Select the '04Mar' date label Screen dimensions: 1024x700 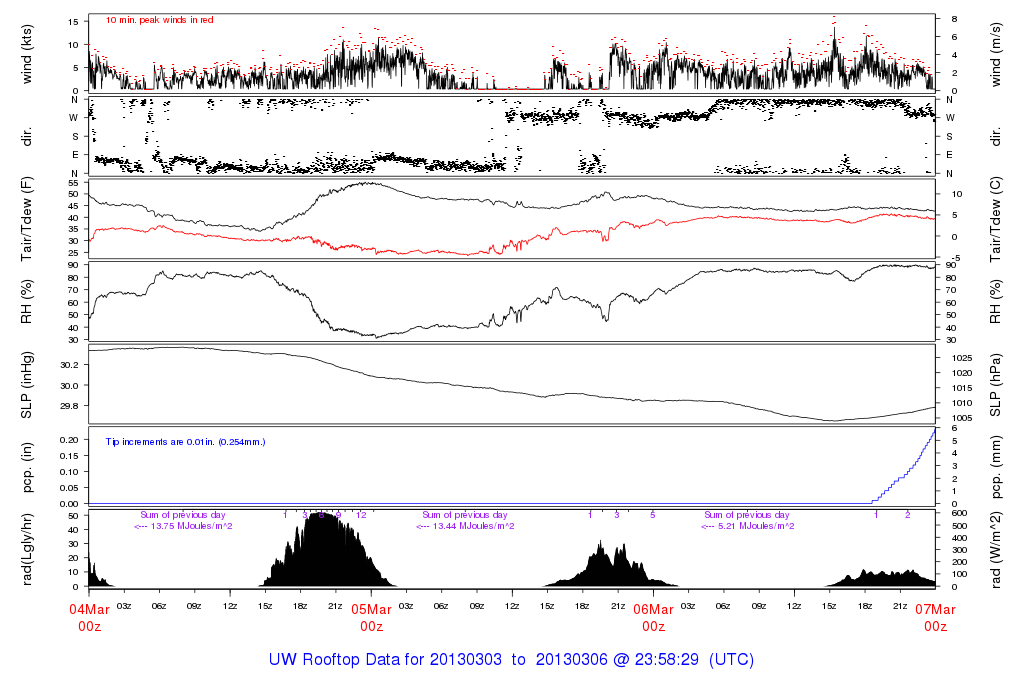tap(89, 609)
